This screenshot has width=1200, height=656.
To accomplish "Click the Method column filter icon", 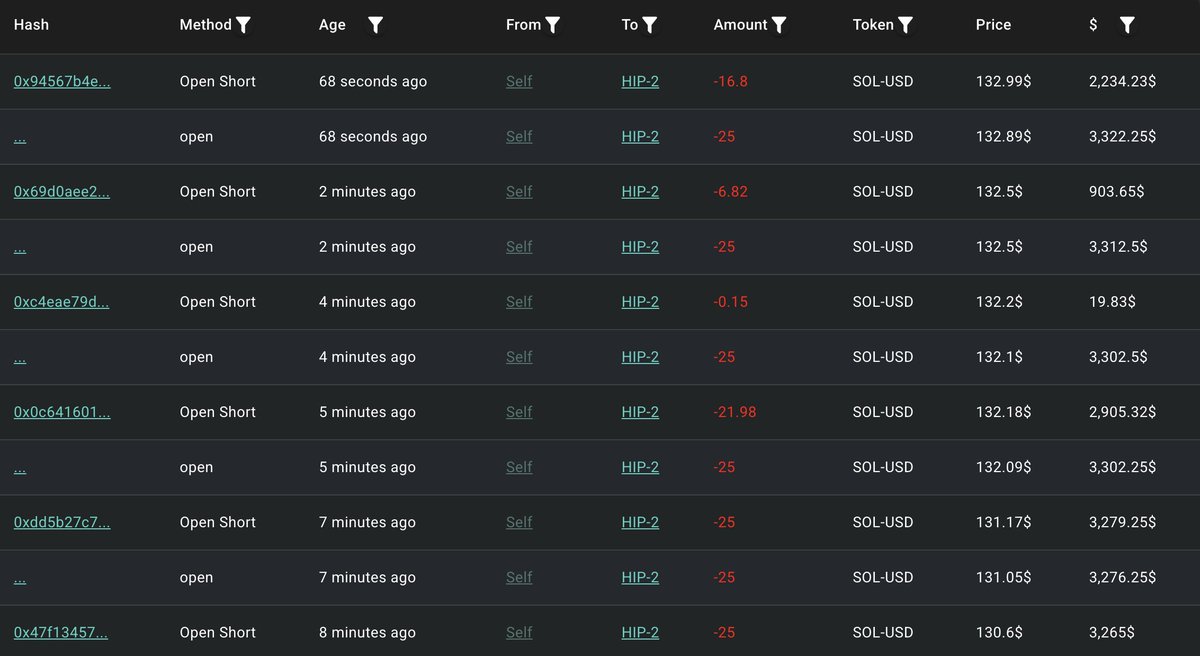I will (x=243, y=25).
